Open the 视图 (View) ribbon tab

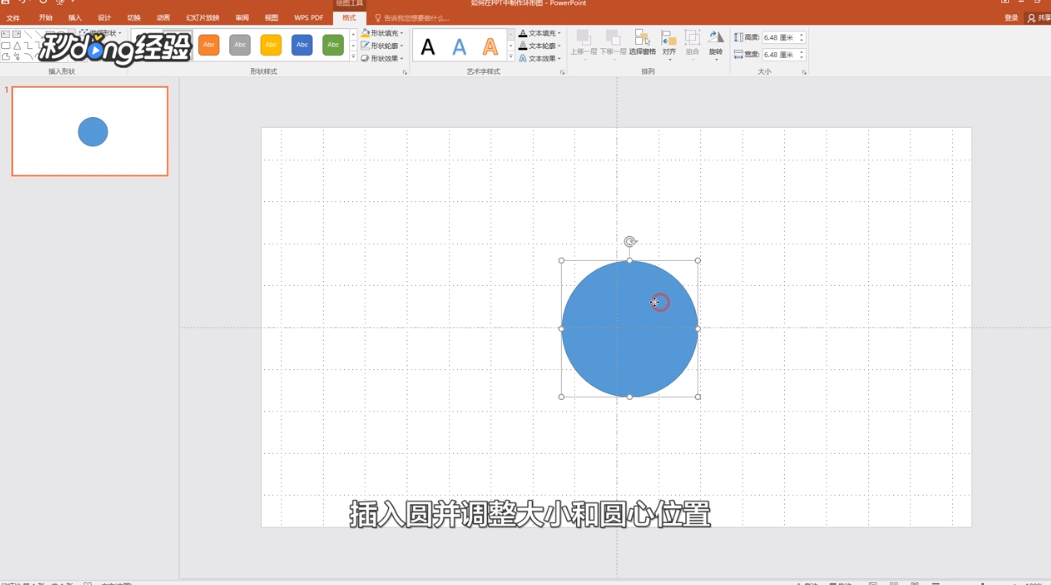pyautogui.click(x=271, y=18)
